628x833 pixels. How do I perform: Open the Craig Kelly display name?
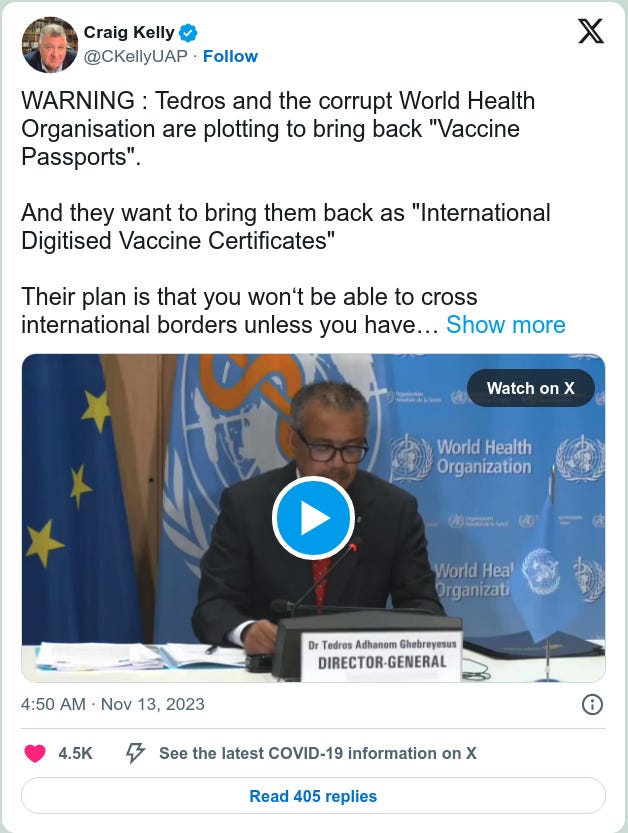[x=129, y=32]
